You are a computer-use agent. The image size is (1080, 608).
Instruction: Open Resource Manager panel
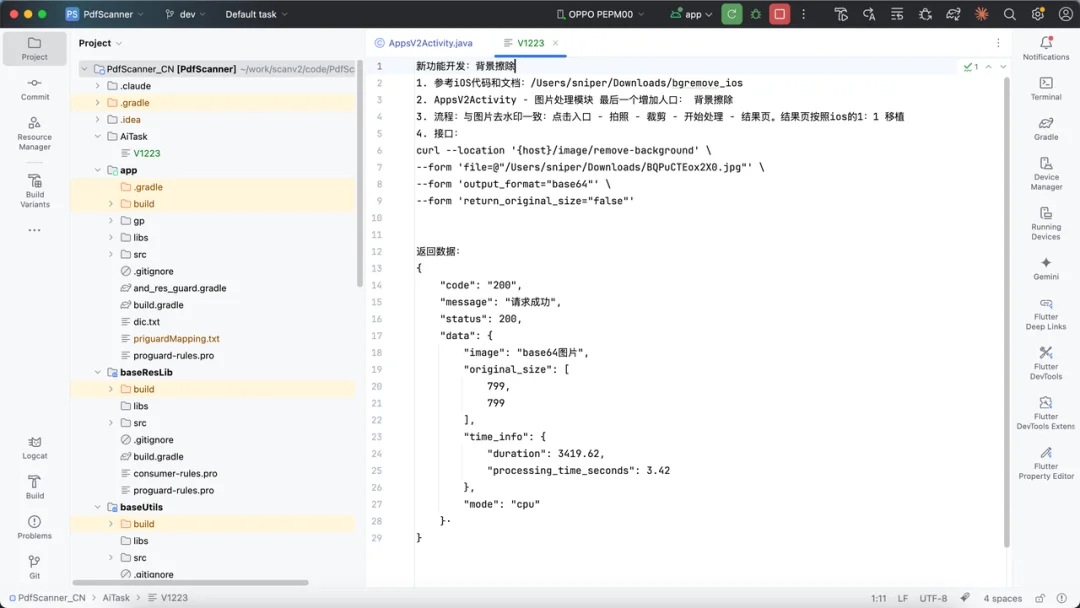tap(34, 134)
